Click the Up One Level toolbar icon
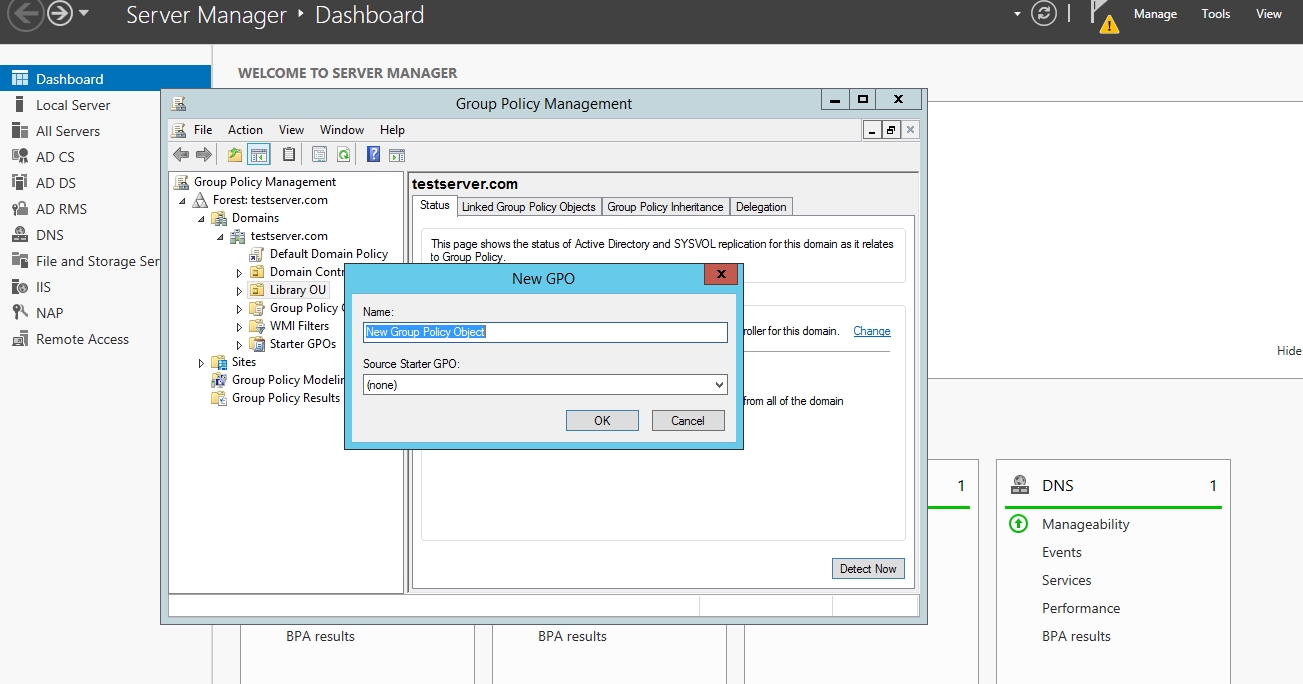Image resolution: width=1303 pixels, height=684 pixels. coord(235,154)
